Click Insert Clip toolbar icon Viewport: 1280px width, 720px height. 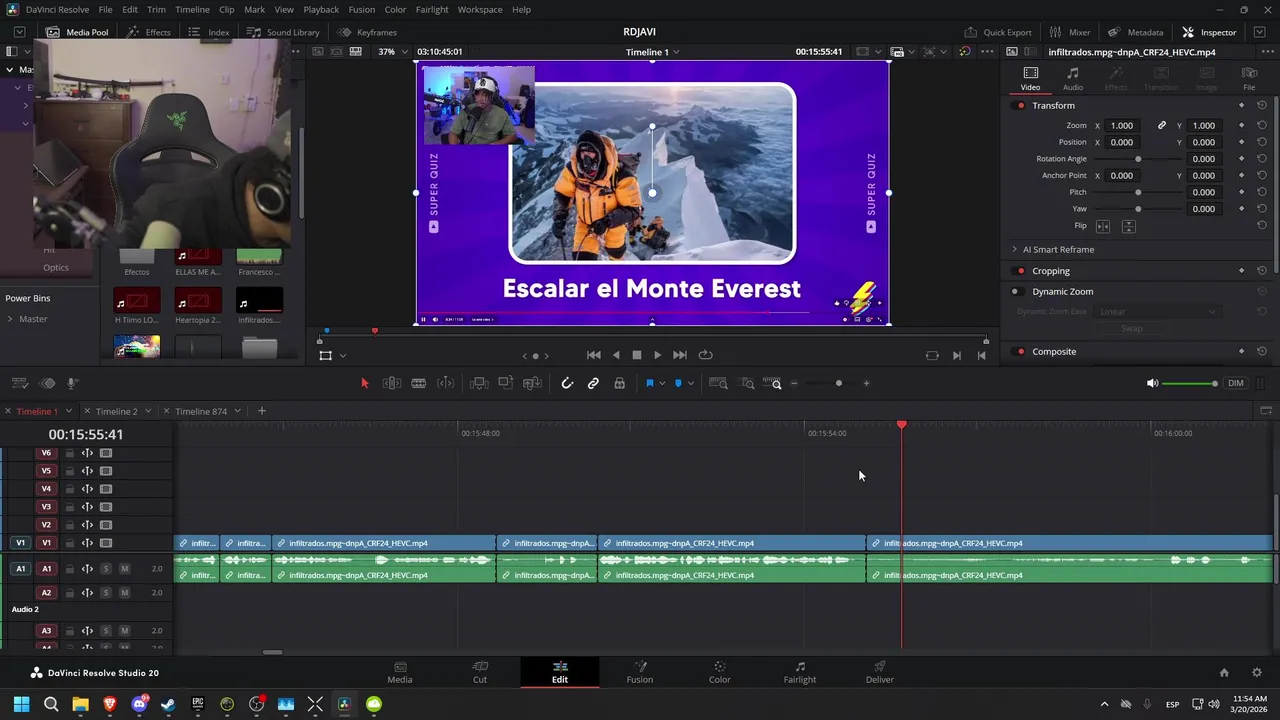(x=479, y=383)
